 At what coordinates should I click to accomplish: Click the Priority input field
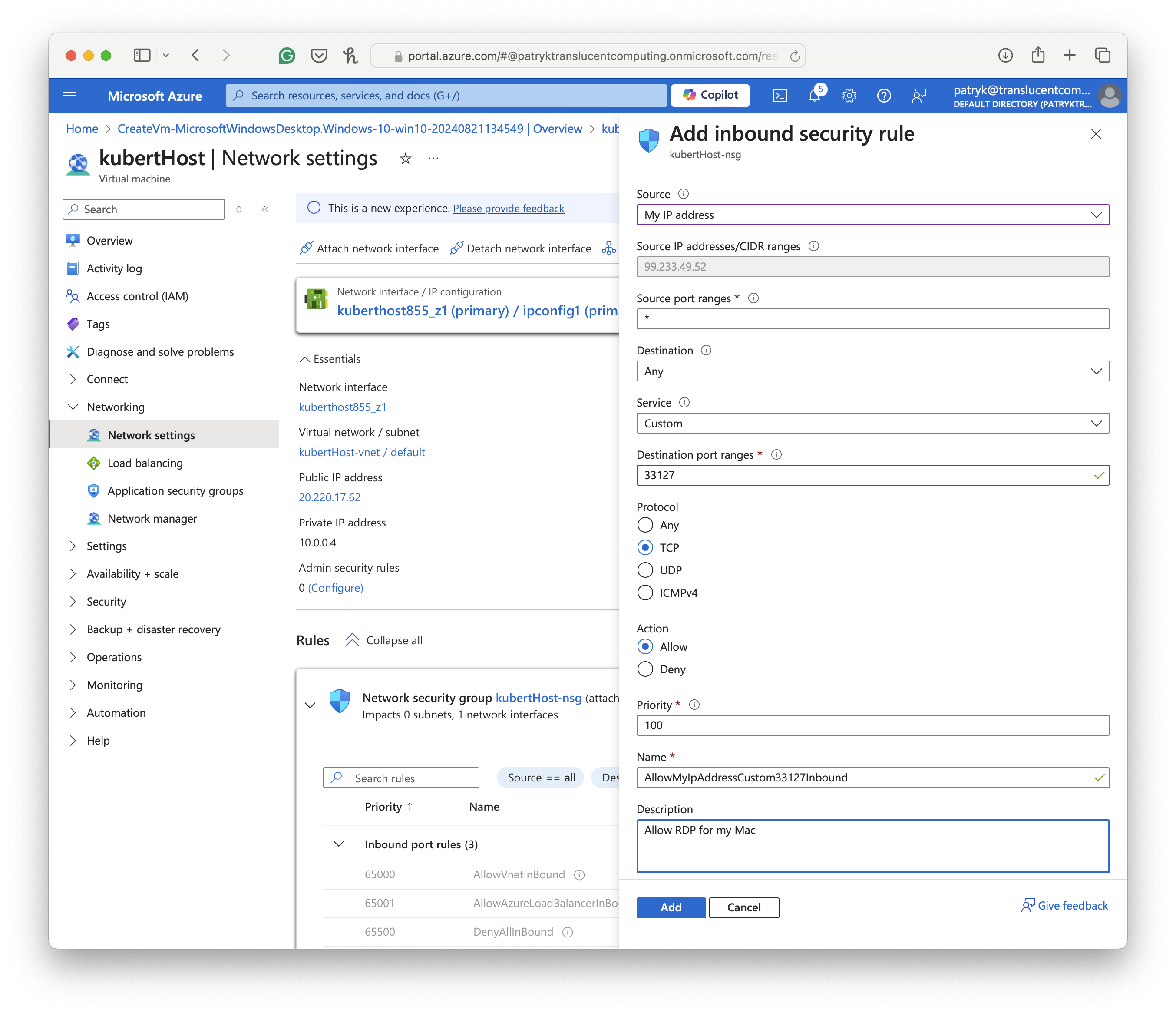click(x=872, y=726)
